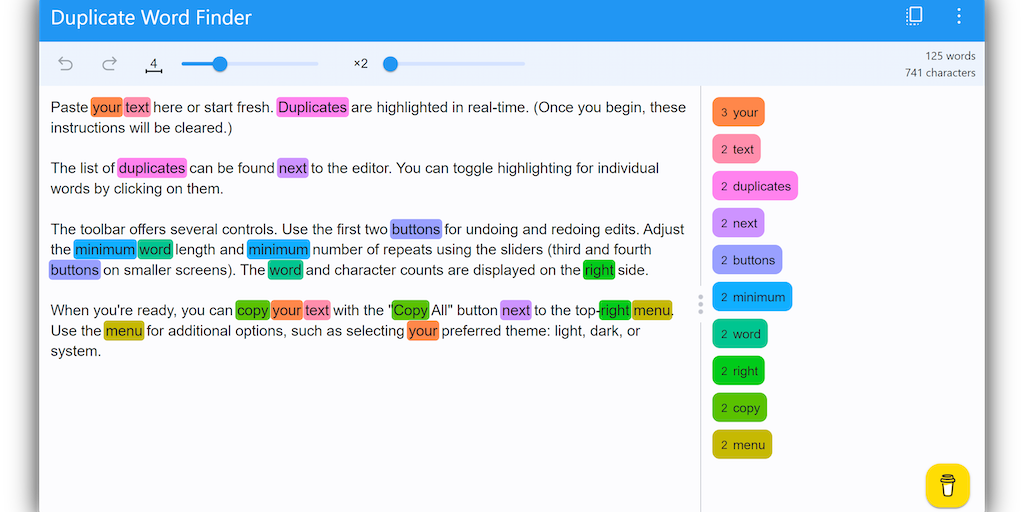Click the redo arrow icon
1024x512 pixels.
(x=110, y=64)
